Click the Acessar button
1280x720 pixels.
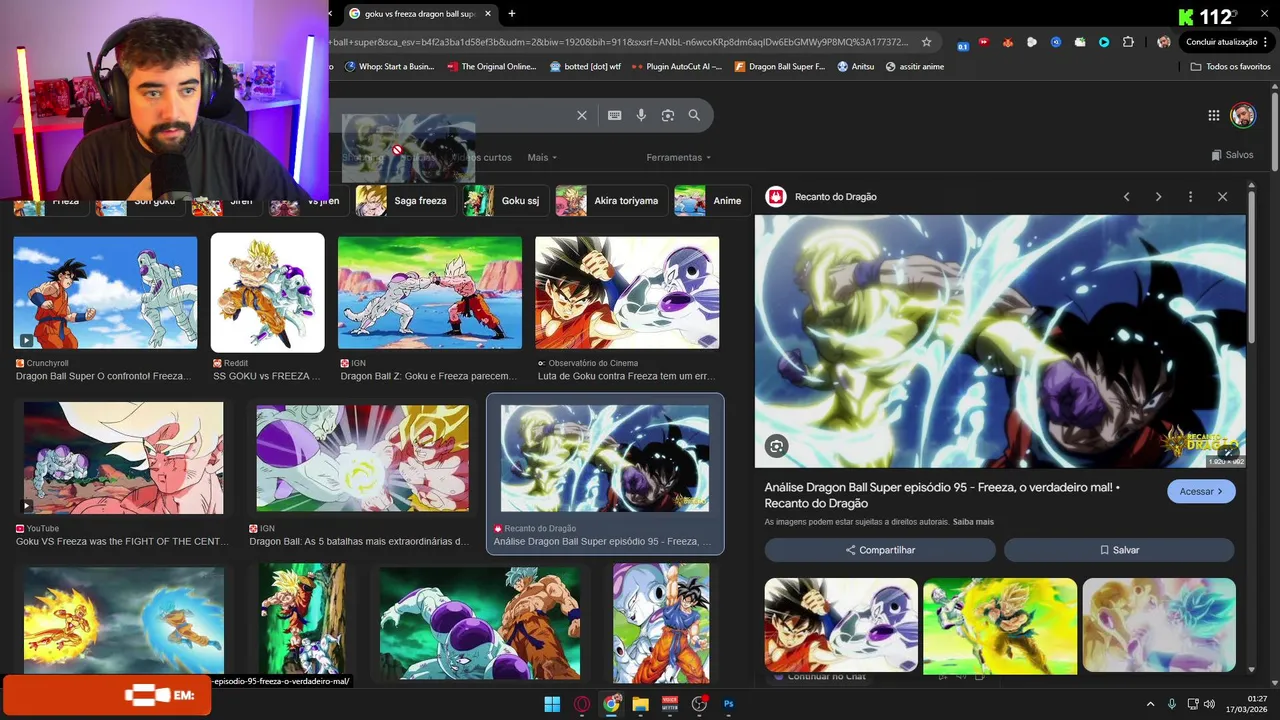coord(1201,492)
